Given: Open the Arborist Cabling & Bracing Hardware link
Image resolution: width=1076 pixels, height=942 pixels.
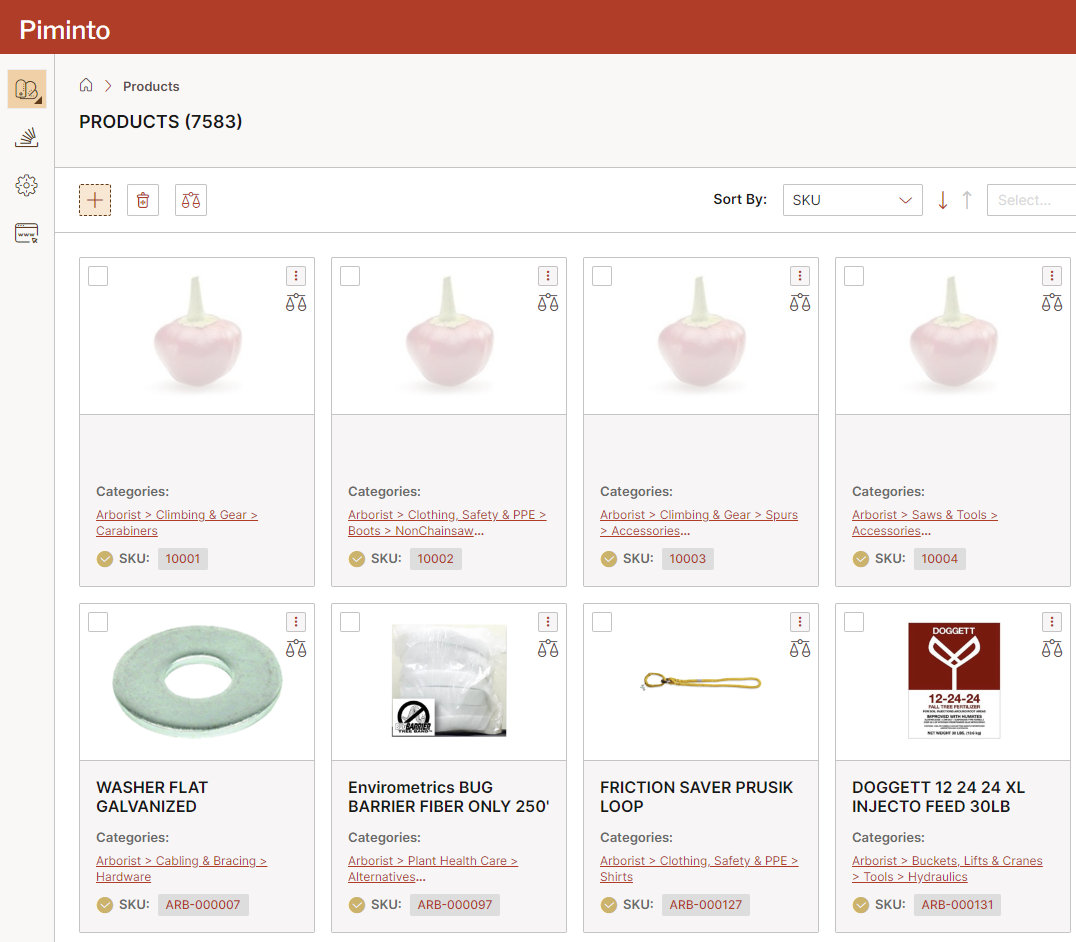Looking at the screenshot, I should (x=181, y=868).
